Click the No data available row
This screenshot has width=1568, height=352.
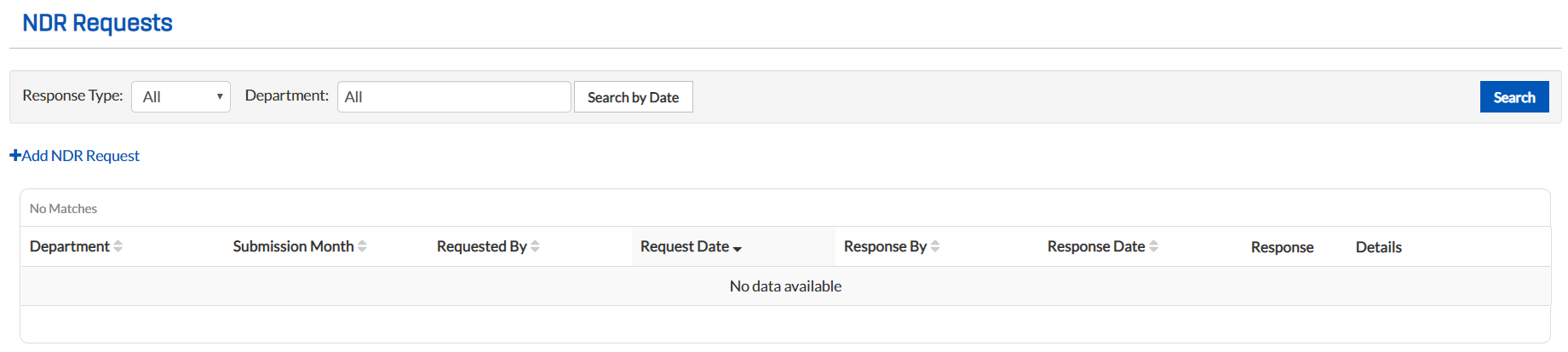pos(784,286)
